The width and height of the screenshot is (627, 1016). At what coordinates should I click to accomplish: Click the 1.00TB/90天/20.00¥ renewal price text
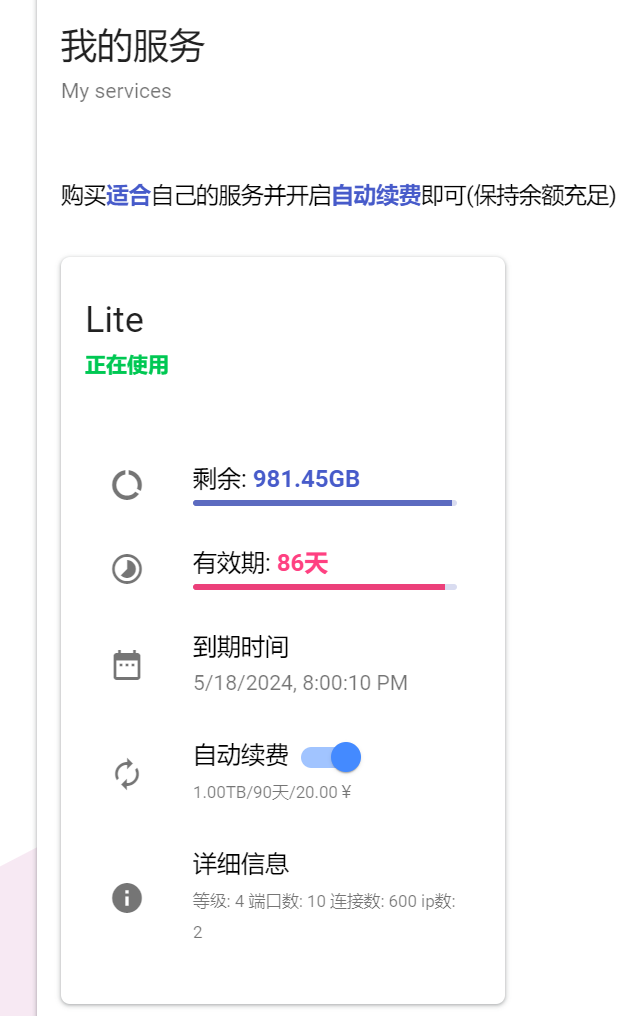point(272,793)
